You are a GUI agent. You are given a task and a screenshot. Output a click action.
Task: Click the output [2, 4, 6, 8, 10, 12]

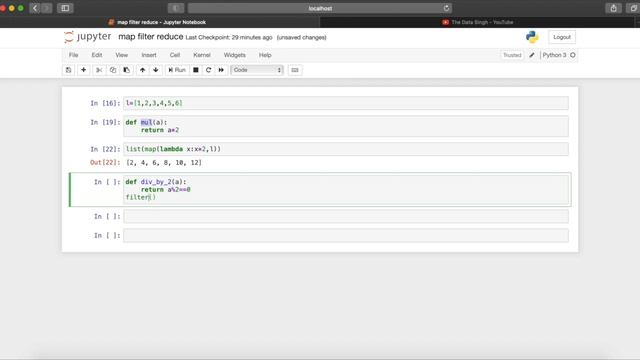(x=164, y=162)
